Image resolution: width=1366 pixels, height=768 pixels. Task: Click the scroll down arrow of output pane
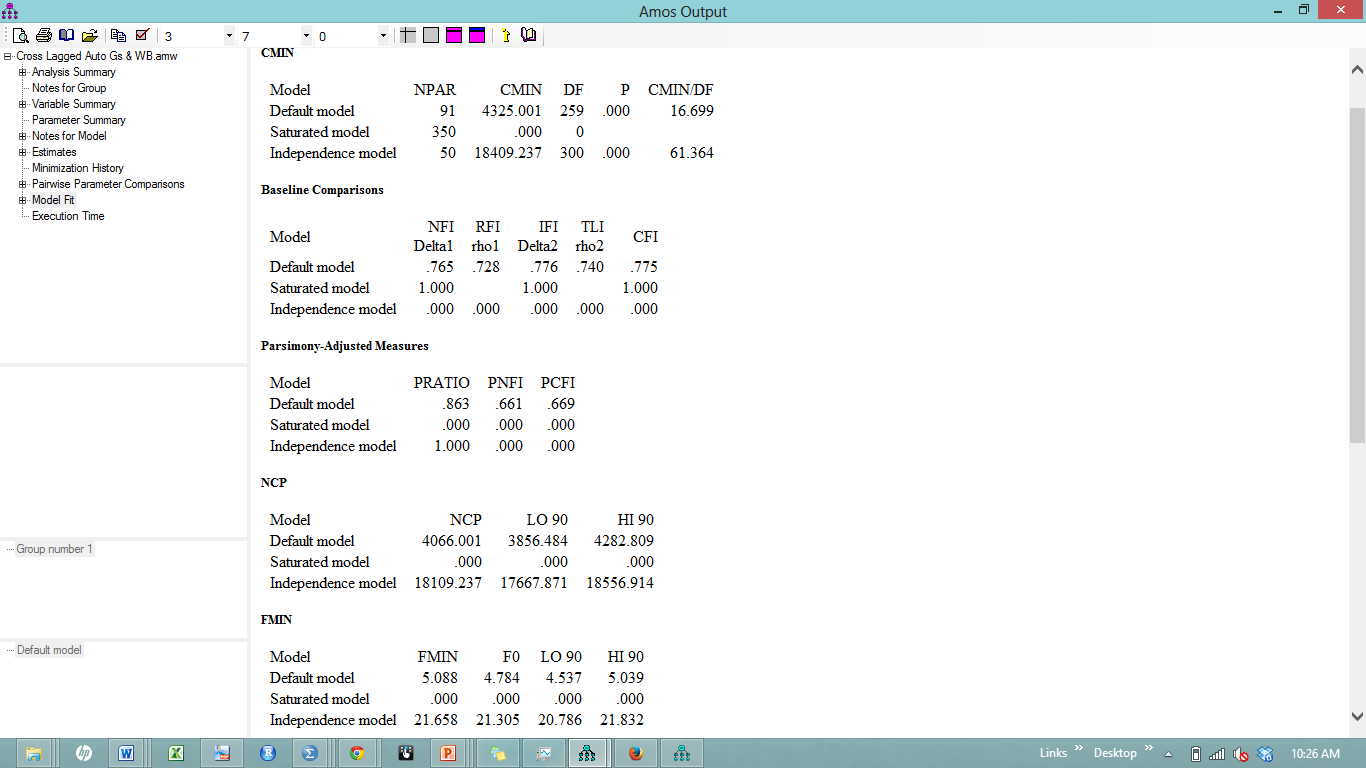[1357, 716]
